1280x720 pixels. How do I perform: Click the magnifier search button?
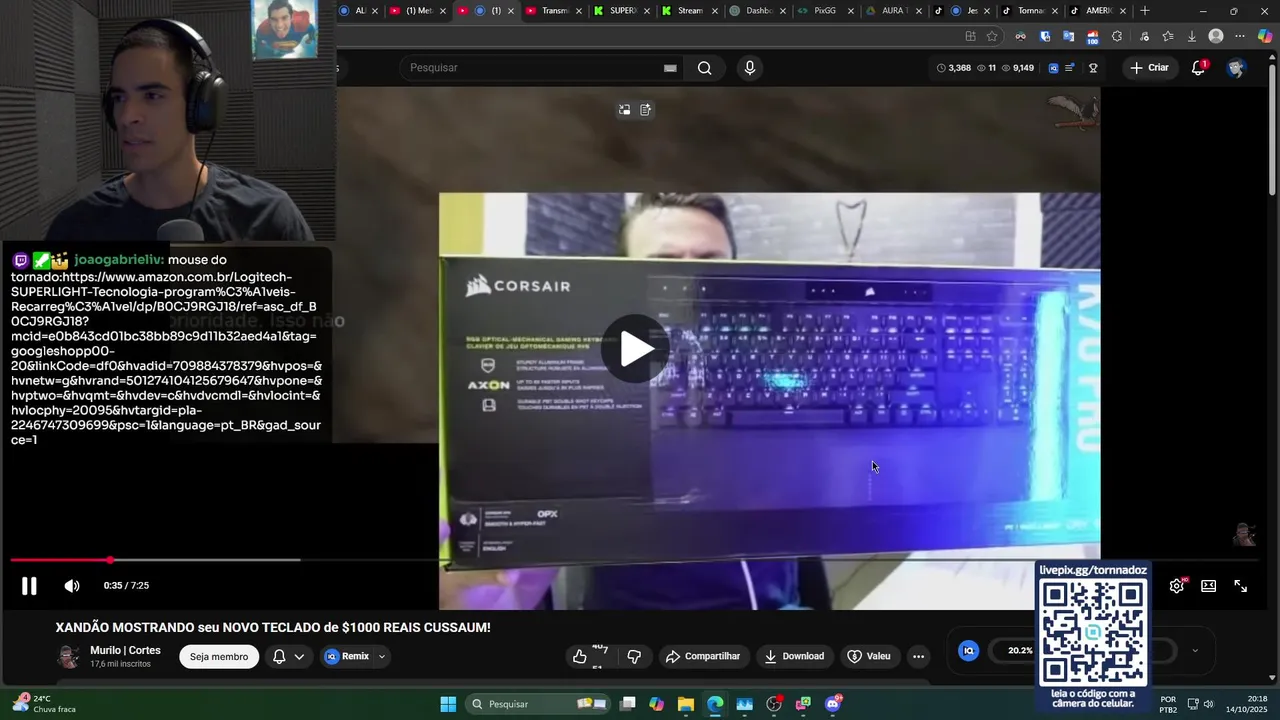point(705,68)
